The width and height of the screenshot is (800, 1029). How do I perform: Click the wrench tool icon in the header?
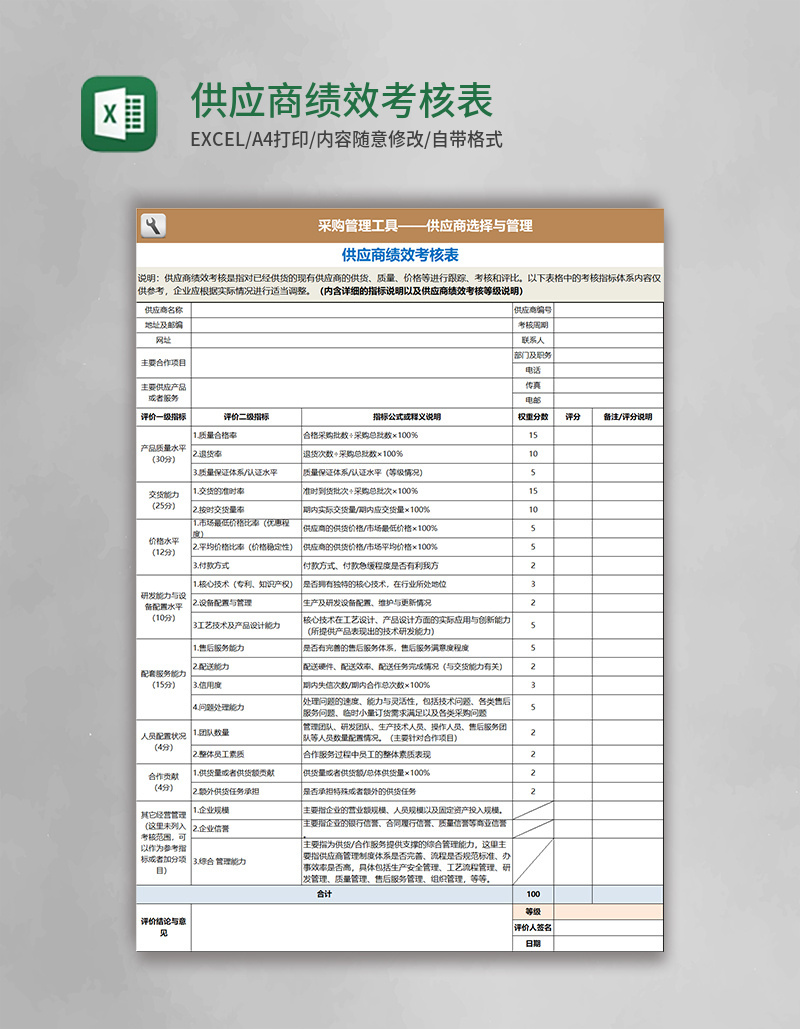coord(152,224)
